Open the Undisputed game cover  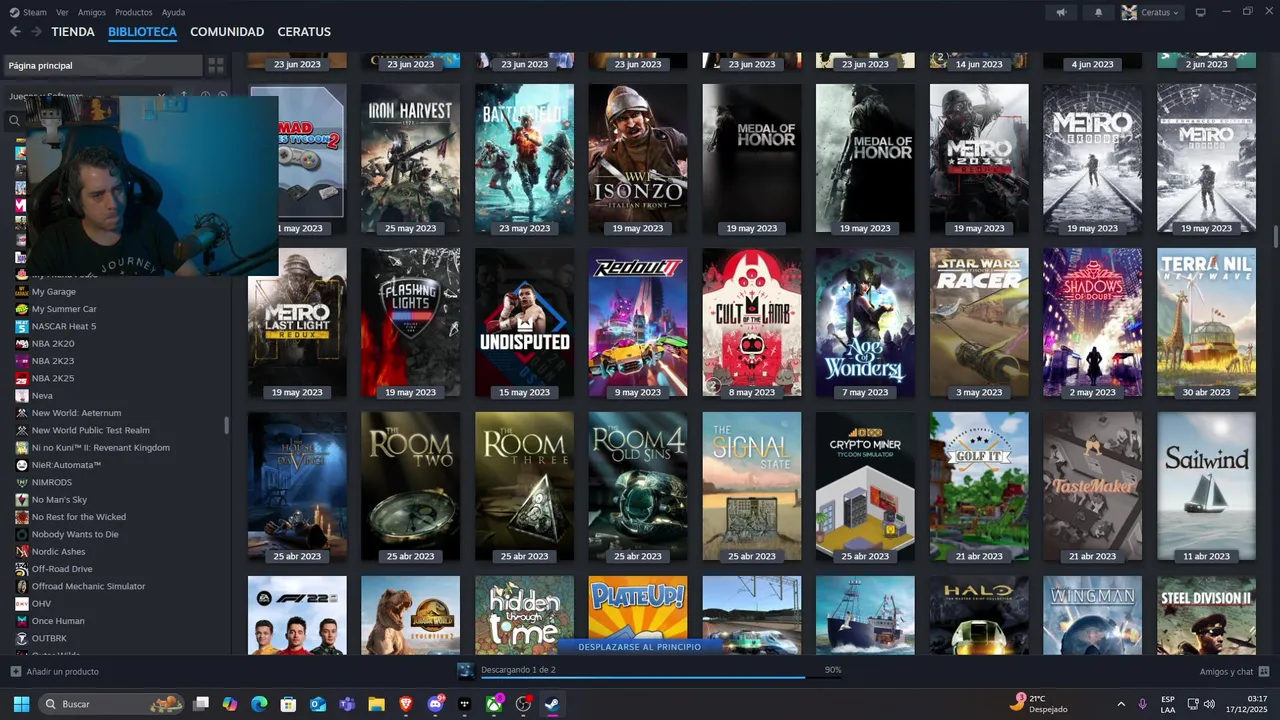click(x=525, y=322)
